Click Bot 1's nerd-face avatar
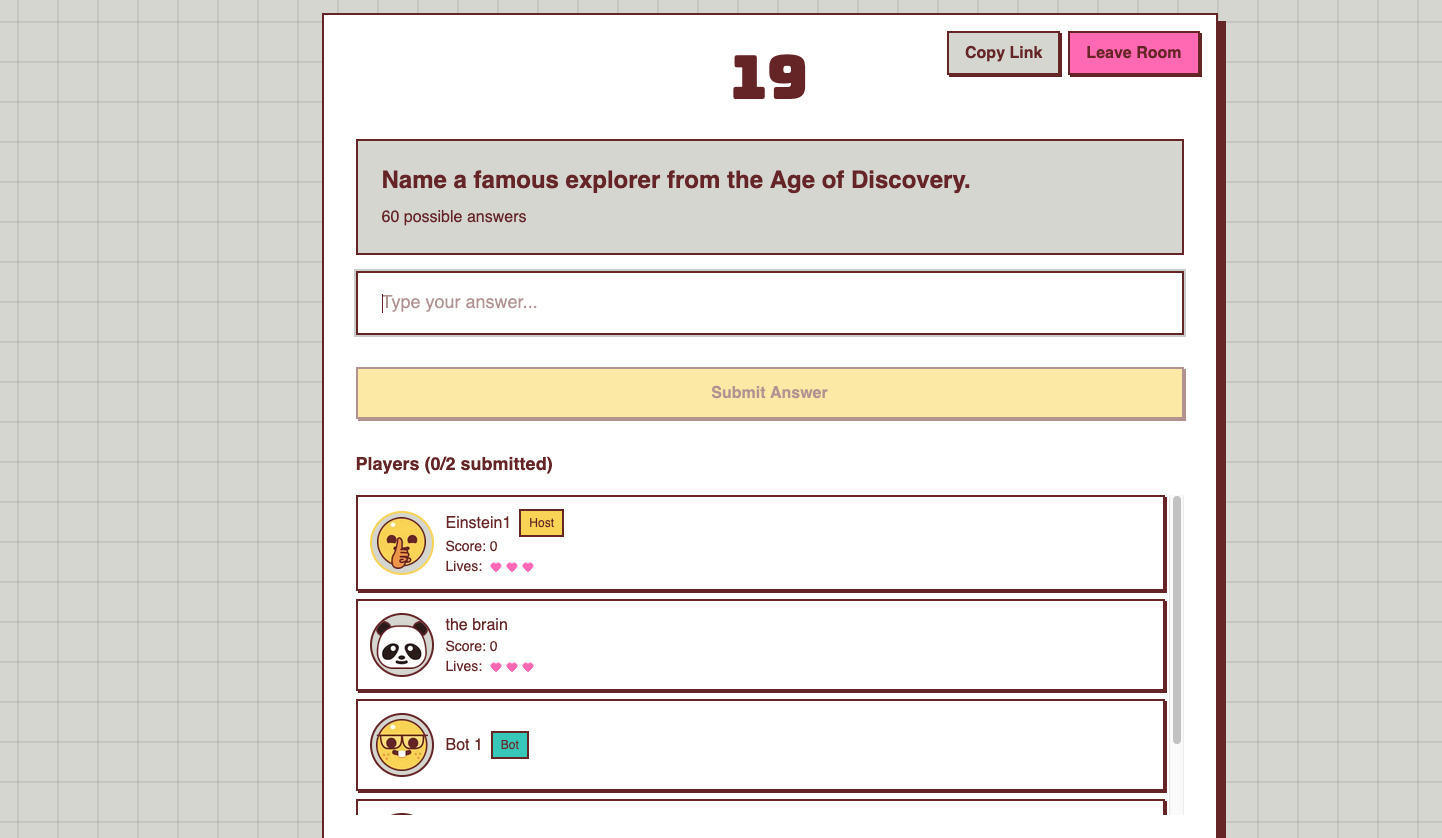This screenshot has width=1442, height=838. pos(402,745)
